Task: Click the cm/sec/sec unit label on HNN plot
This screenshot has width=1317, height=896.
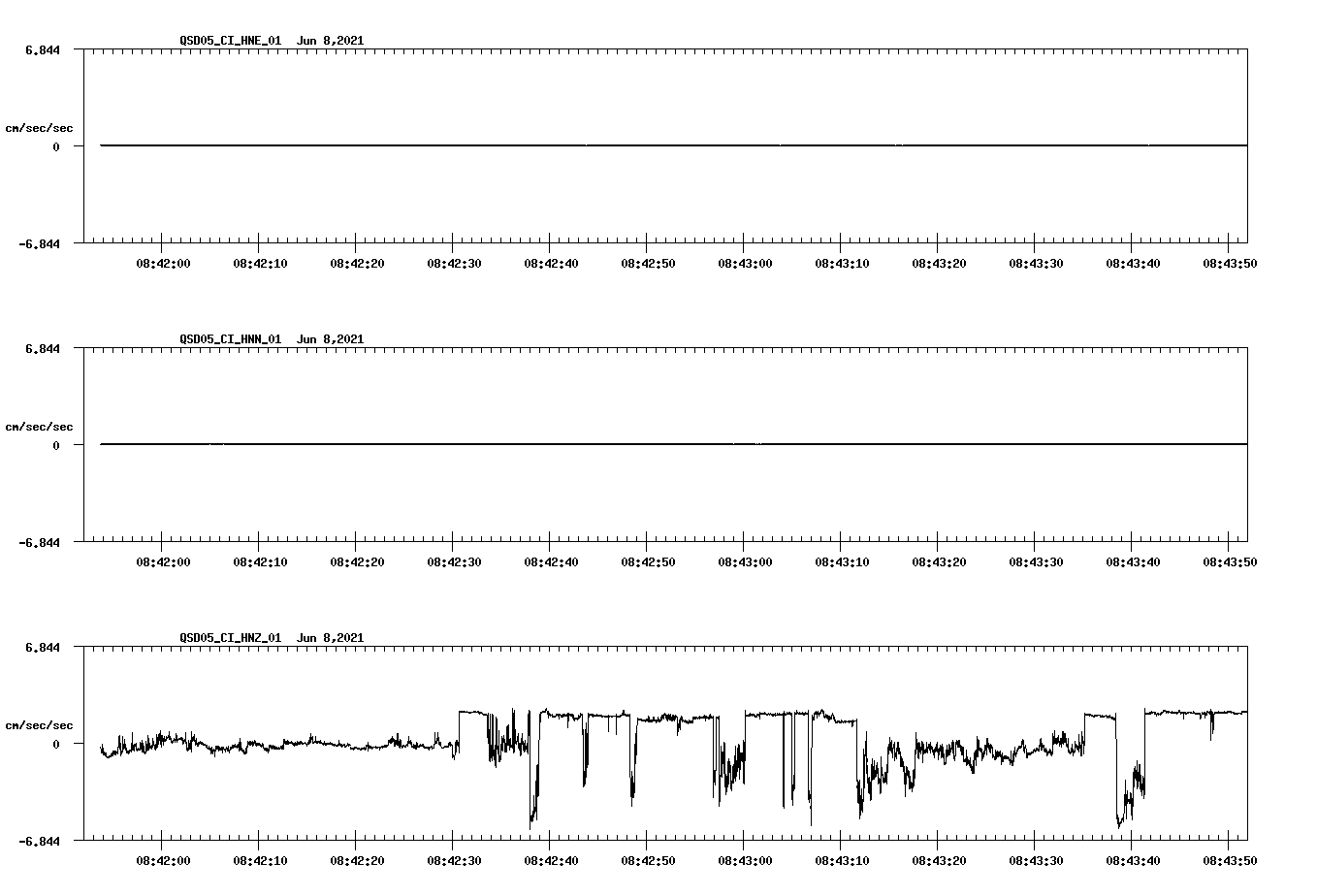Action: pos(39,427)
